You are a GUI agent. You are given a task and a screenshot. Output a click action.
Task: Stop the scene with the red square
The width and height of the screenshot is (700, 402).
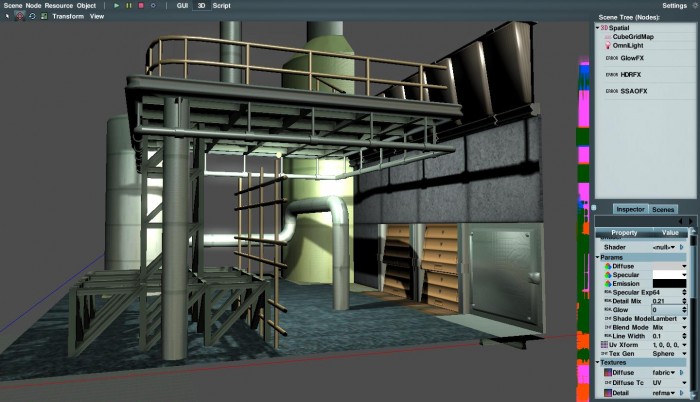(x=139, y=5)
